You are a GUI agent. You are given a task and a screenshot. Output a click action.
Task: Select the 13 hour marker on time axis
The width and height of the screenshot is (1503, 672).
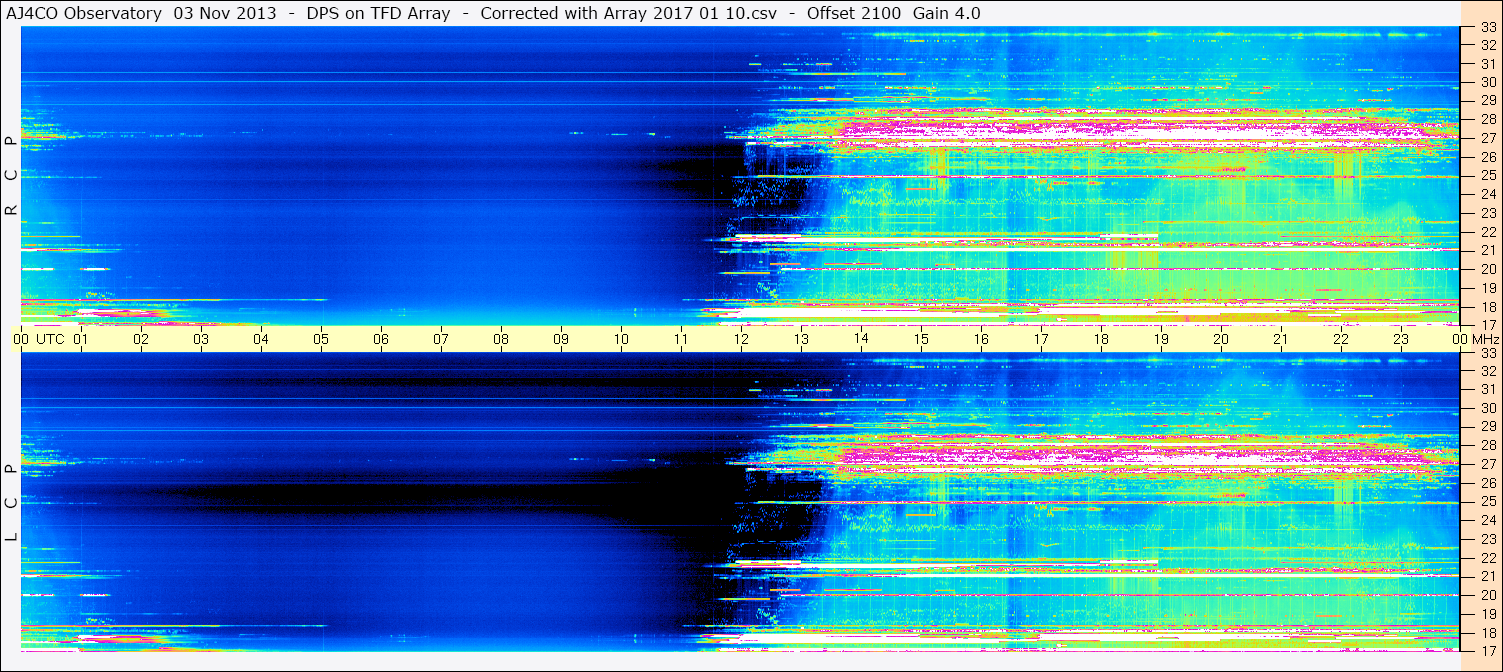(x=801, y=339)
